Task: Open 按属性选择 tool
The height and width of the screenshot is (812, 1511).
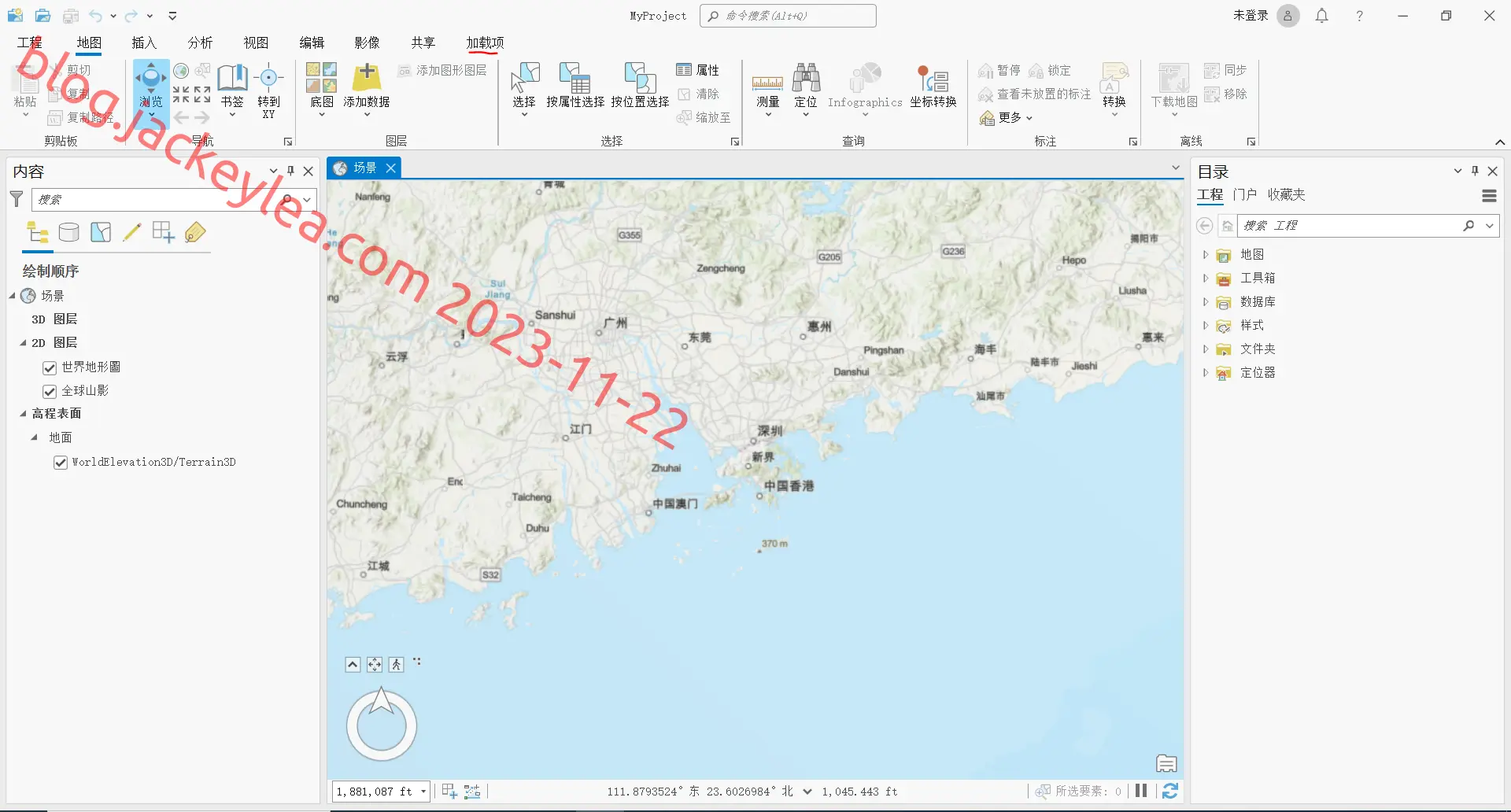Action: pos(575,85)
